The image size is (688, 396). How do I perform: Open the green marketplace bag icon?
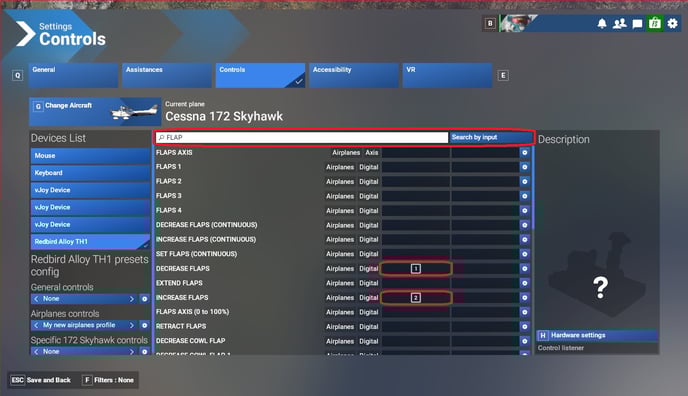(655, 23)
